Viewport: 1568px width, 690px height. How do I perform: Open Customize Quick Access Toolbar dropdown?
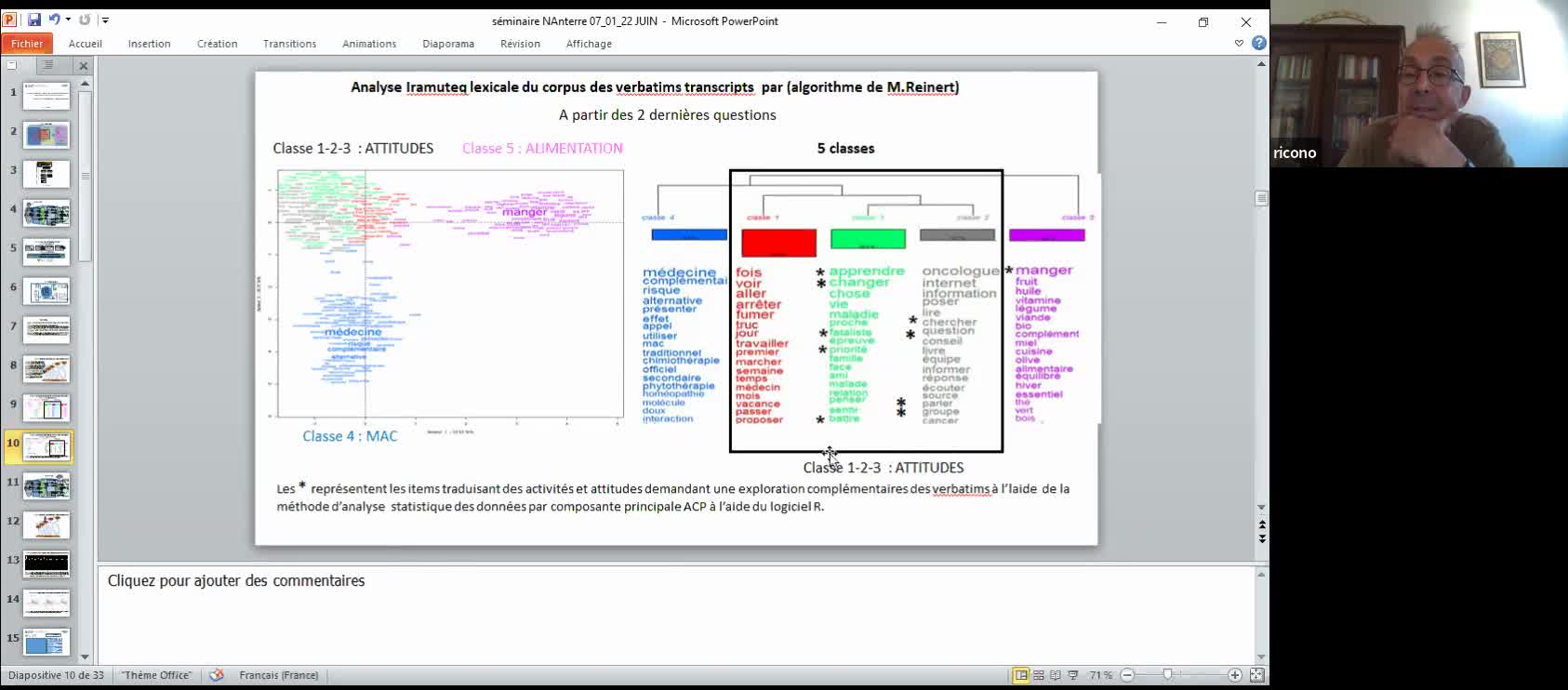coord(105,20)
